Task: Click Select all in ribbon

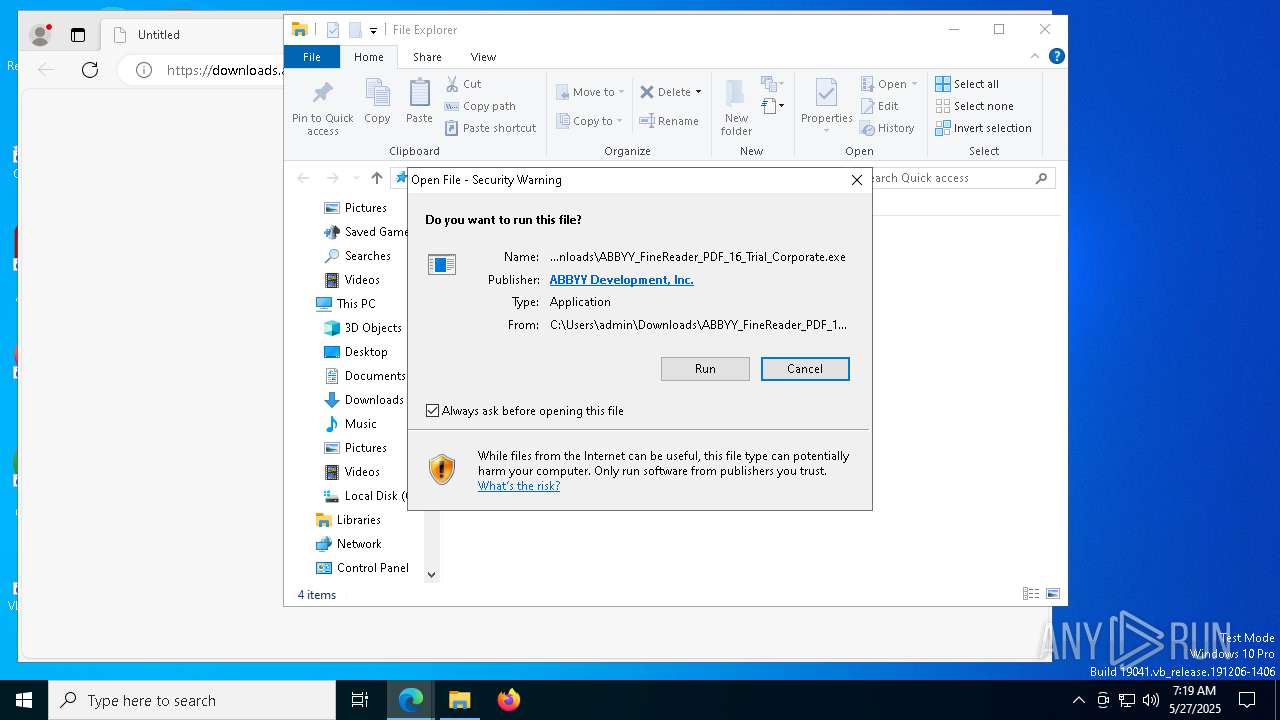Action: point(967,84)
